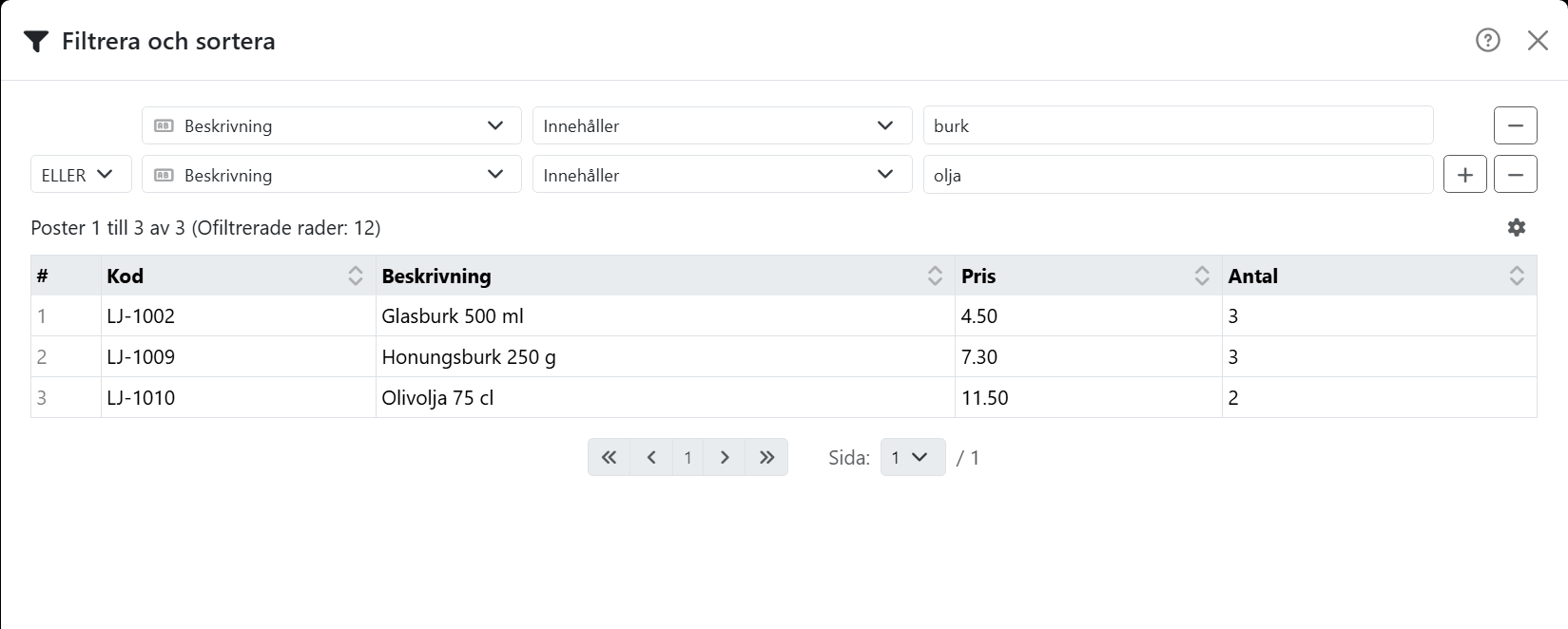Screen dimensions: 1568x629
Task: Open the help question mark icon
Action: click(x=1487, y=40)
